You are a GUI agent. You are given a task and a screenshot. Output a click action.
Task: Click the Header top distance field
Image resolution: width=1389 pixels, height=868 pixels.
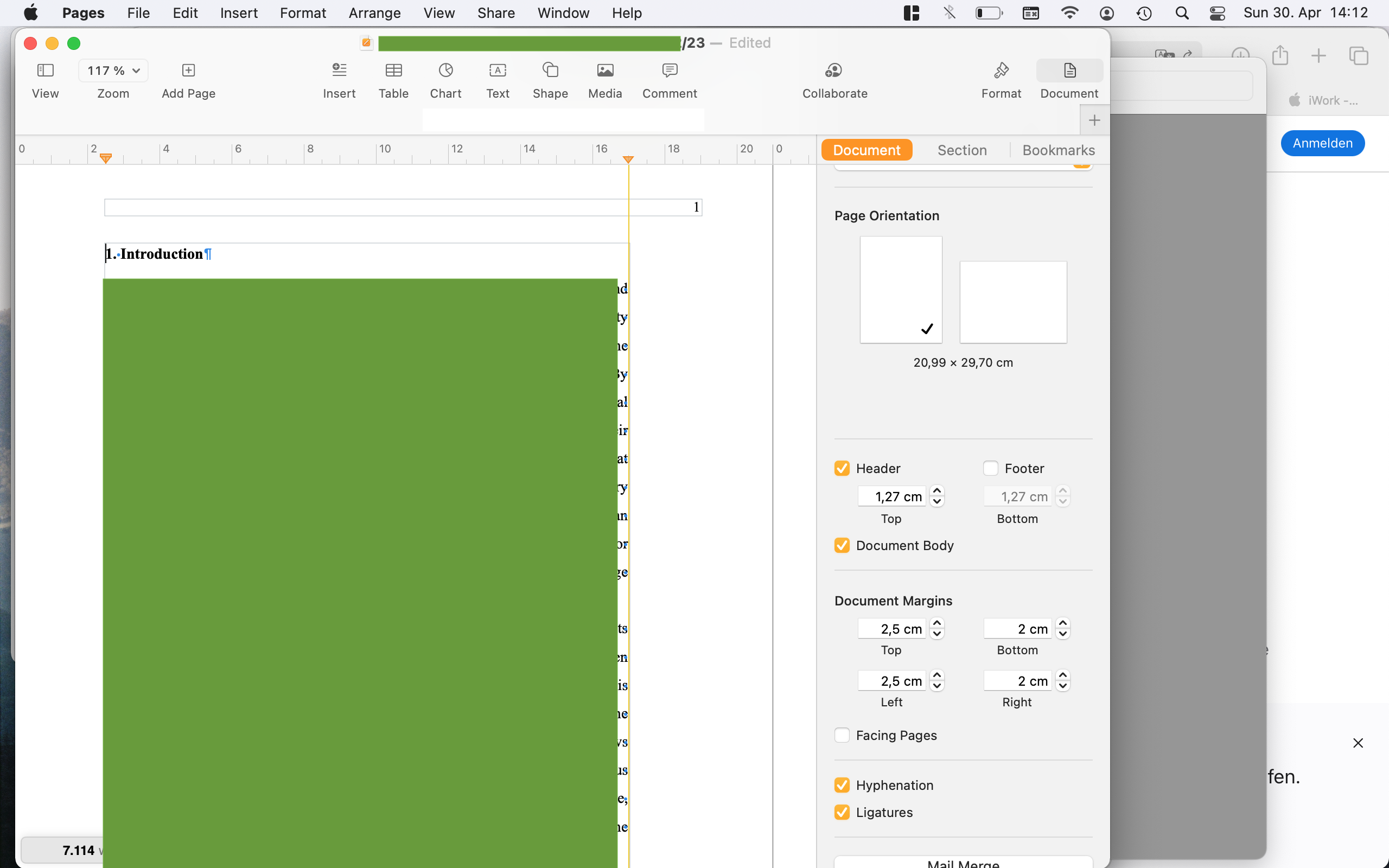coord(891,496)
